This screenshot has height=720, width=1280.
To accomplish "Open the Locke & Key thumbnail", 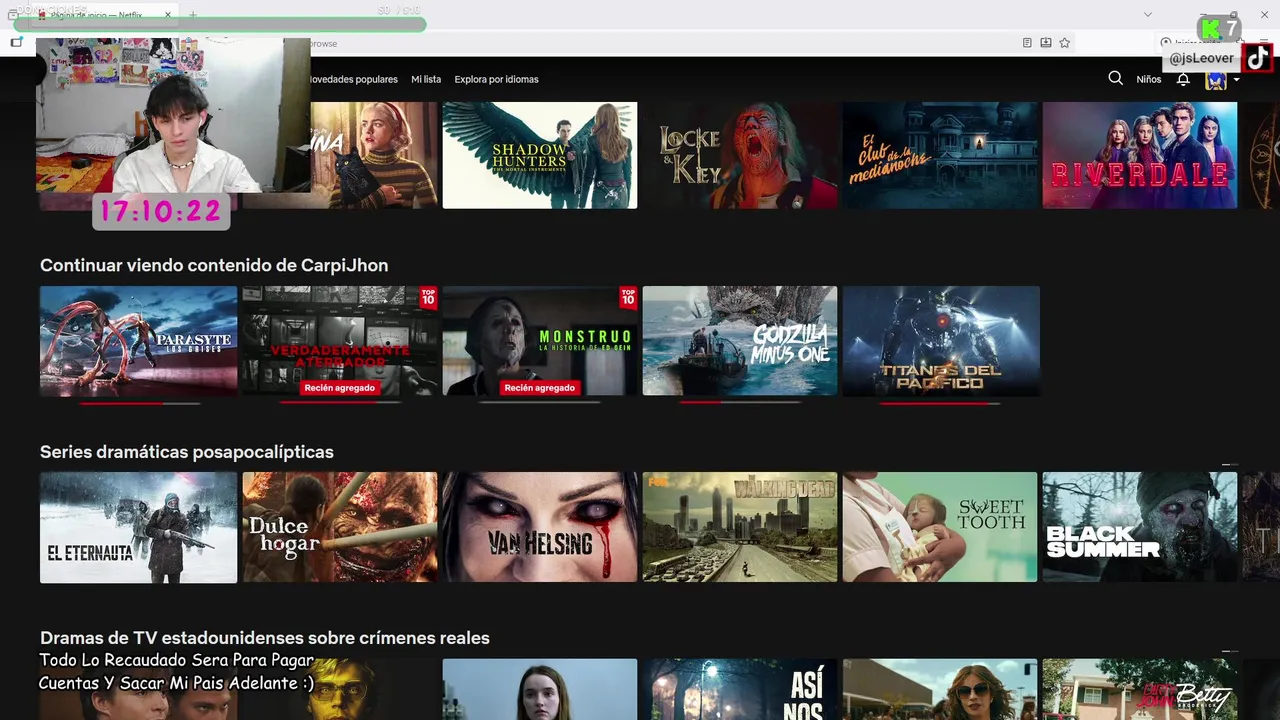I will coord(740,155).
